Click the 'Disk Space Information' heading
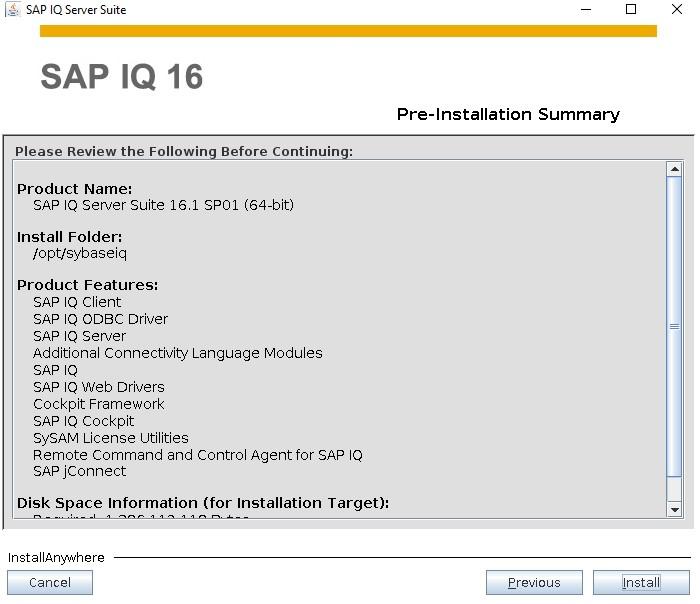700x604 pixels. [203, 503]
